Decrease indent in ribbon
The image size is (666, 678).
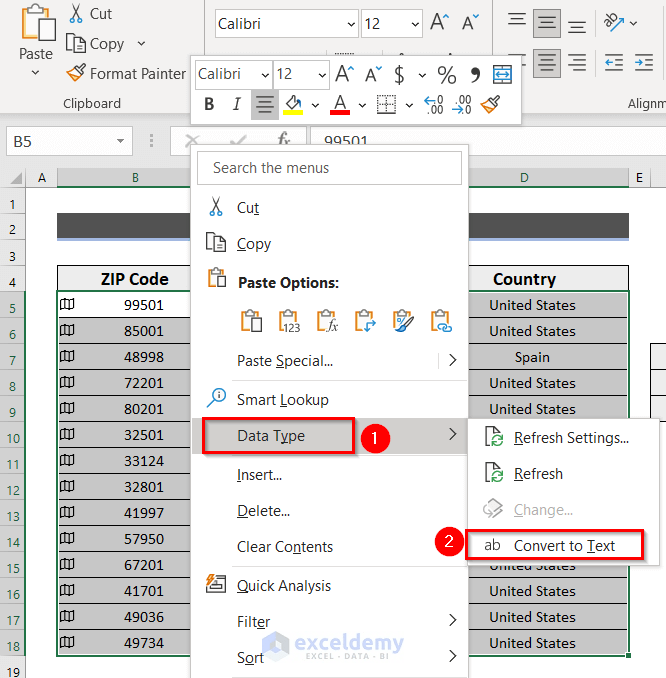pyautogui.click(x=614, y=63)
